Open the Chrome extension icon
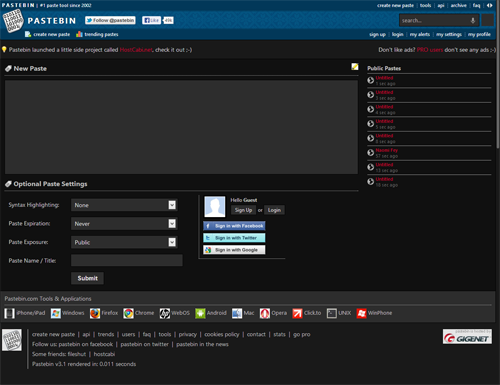The height and width of the screenshot is (385, 500). [128, 313]
